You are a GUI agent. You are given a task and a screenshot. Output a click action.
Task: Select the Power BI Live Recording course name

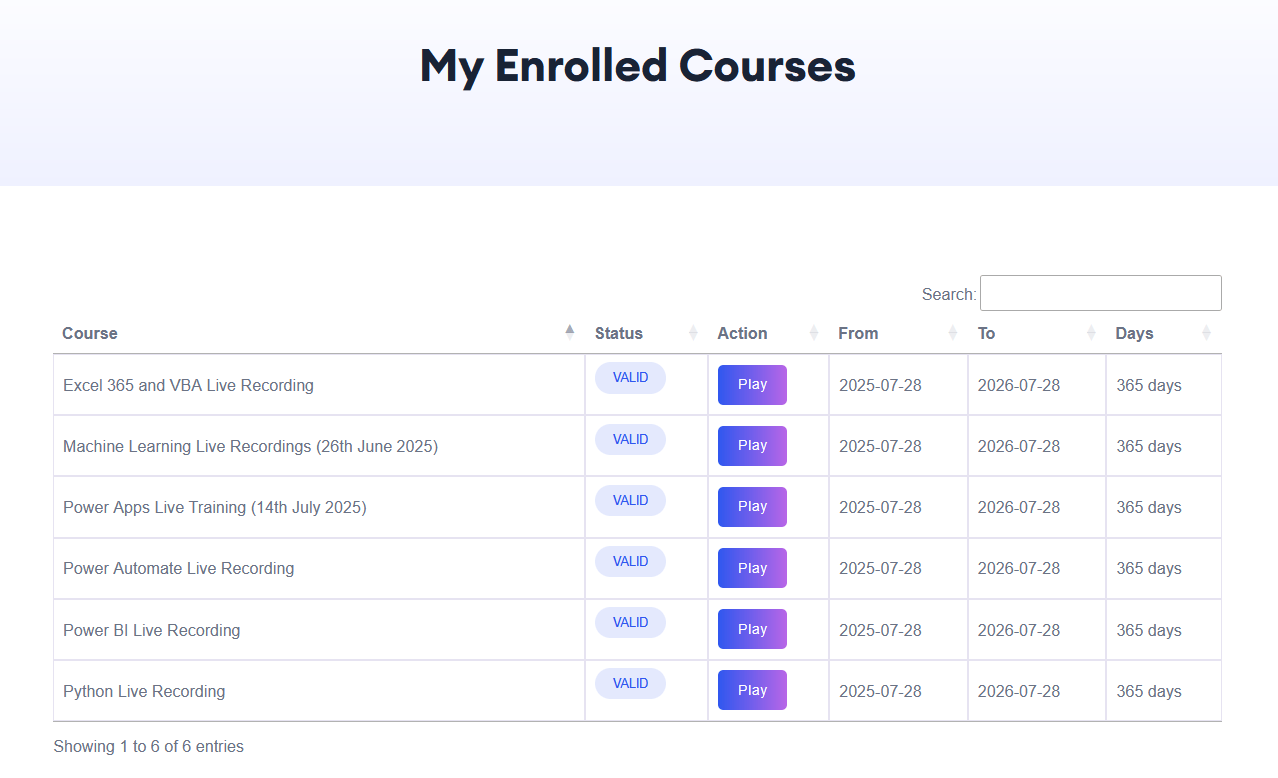click(151, 630)
